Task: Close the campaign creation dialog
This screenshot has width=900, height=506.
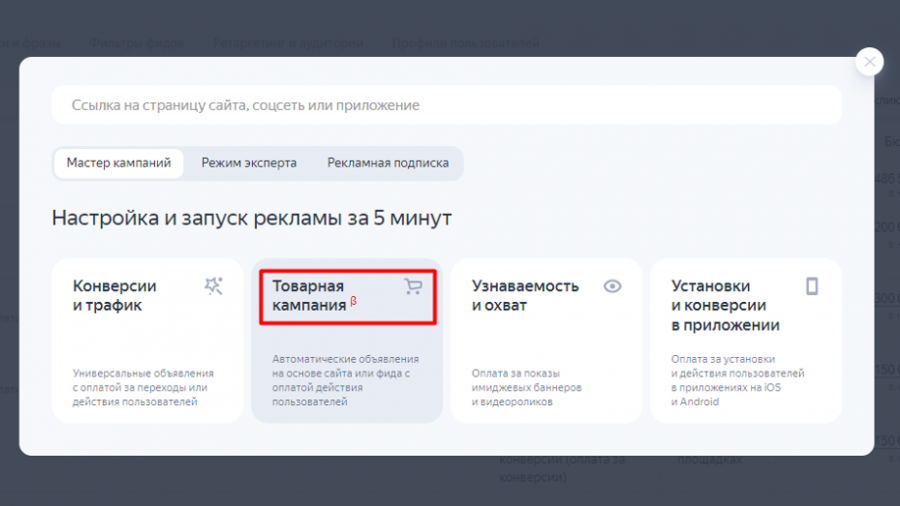Action: click(x=869, y=62)
